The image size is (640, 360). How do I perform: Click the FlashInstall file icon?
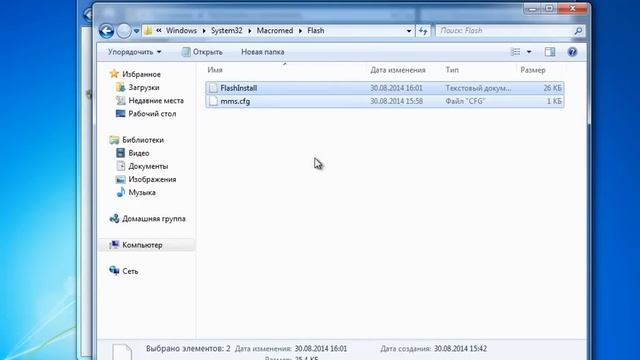point(213,88)
